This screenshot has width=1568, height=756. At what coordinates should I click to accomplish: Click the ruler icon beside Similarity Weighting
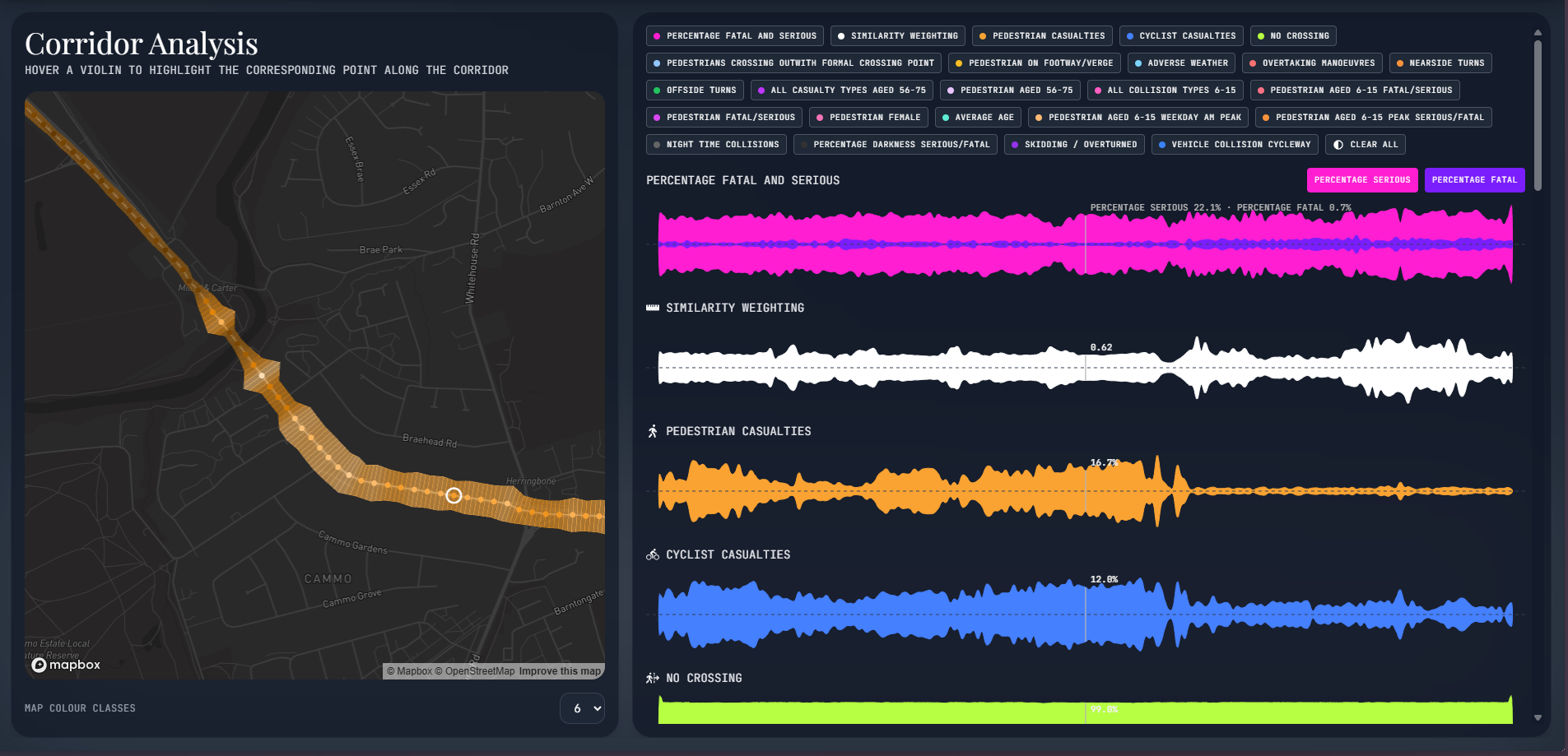653,308
